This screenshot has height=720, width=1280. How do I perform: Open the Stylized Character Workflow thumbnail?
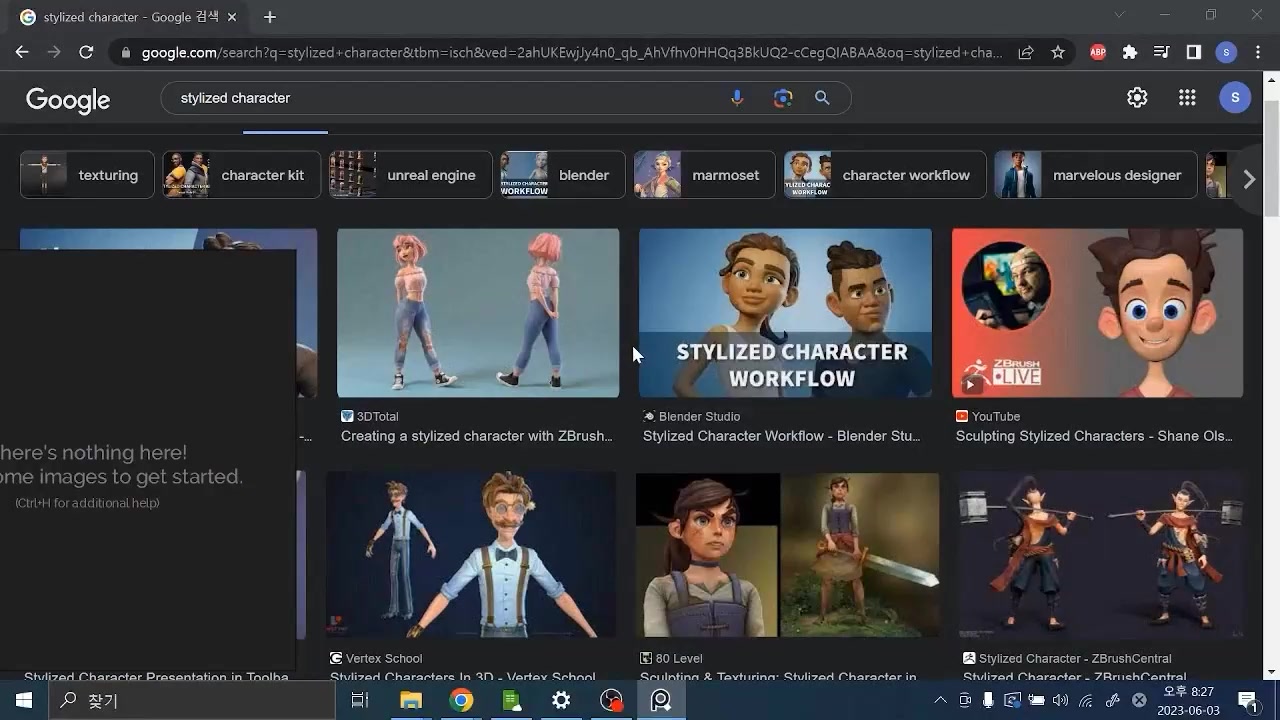[x=785, y=313]
